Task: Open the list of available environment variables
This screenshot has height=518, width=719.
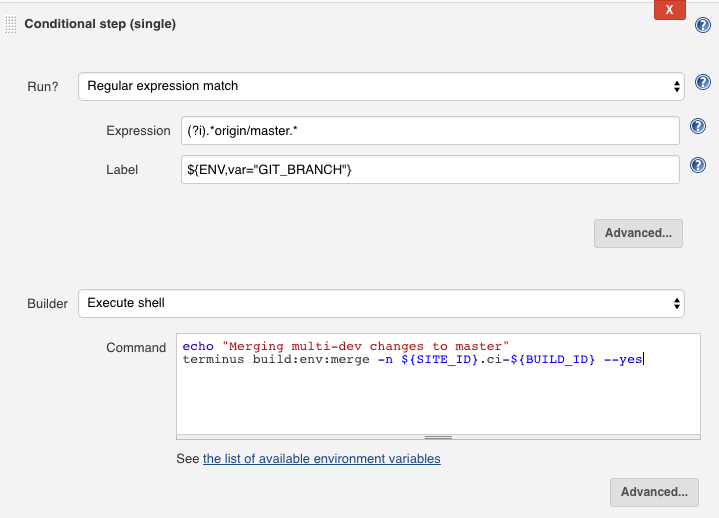Action: 321,459
